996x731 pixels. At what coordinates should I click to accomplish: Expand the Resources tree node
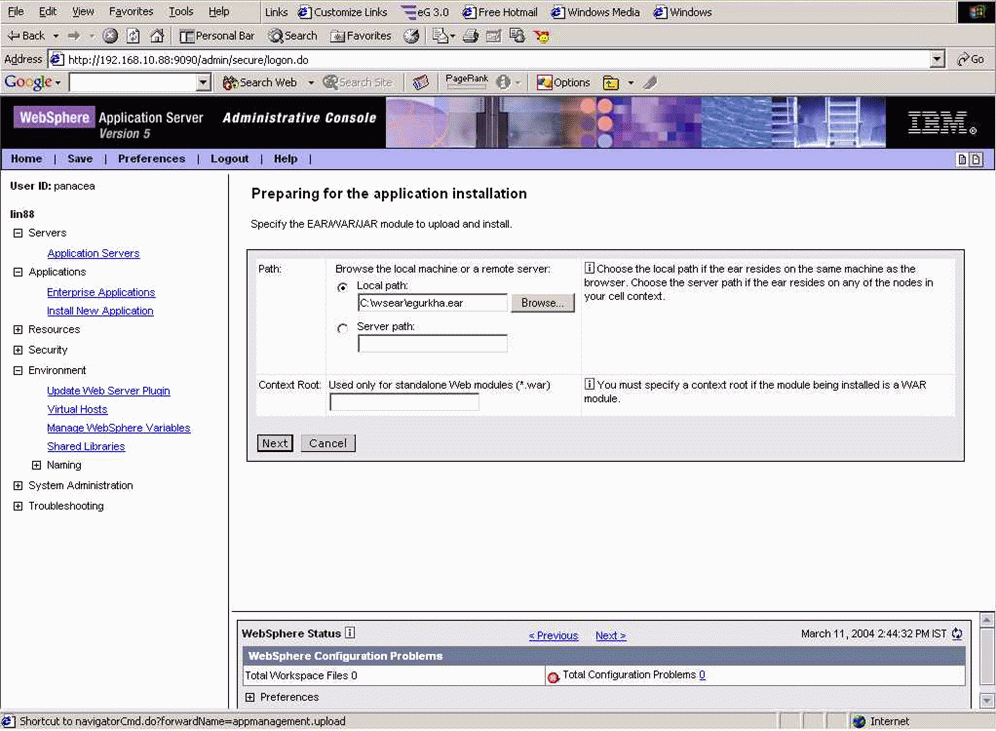click(18, 330)
